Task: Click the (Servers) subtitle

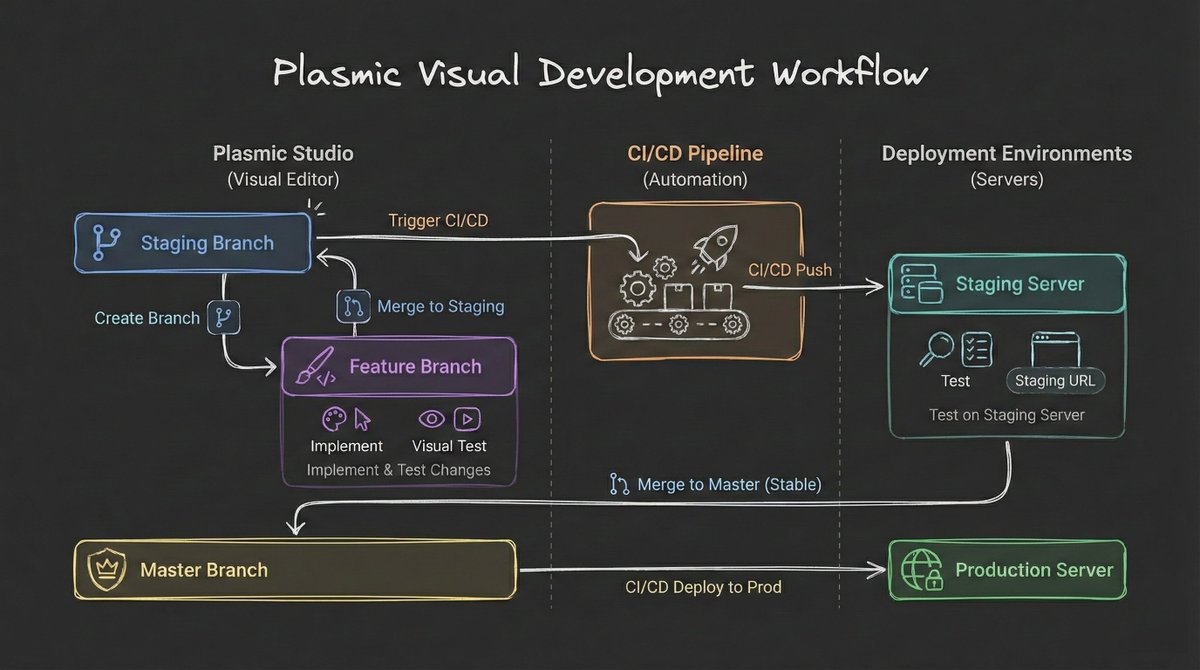Action: [1007, 180]
